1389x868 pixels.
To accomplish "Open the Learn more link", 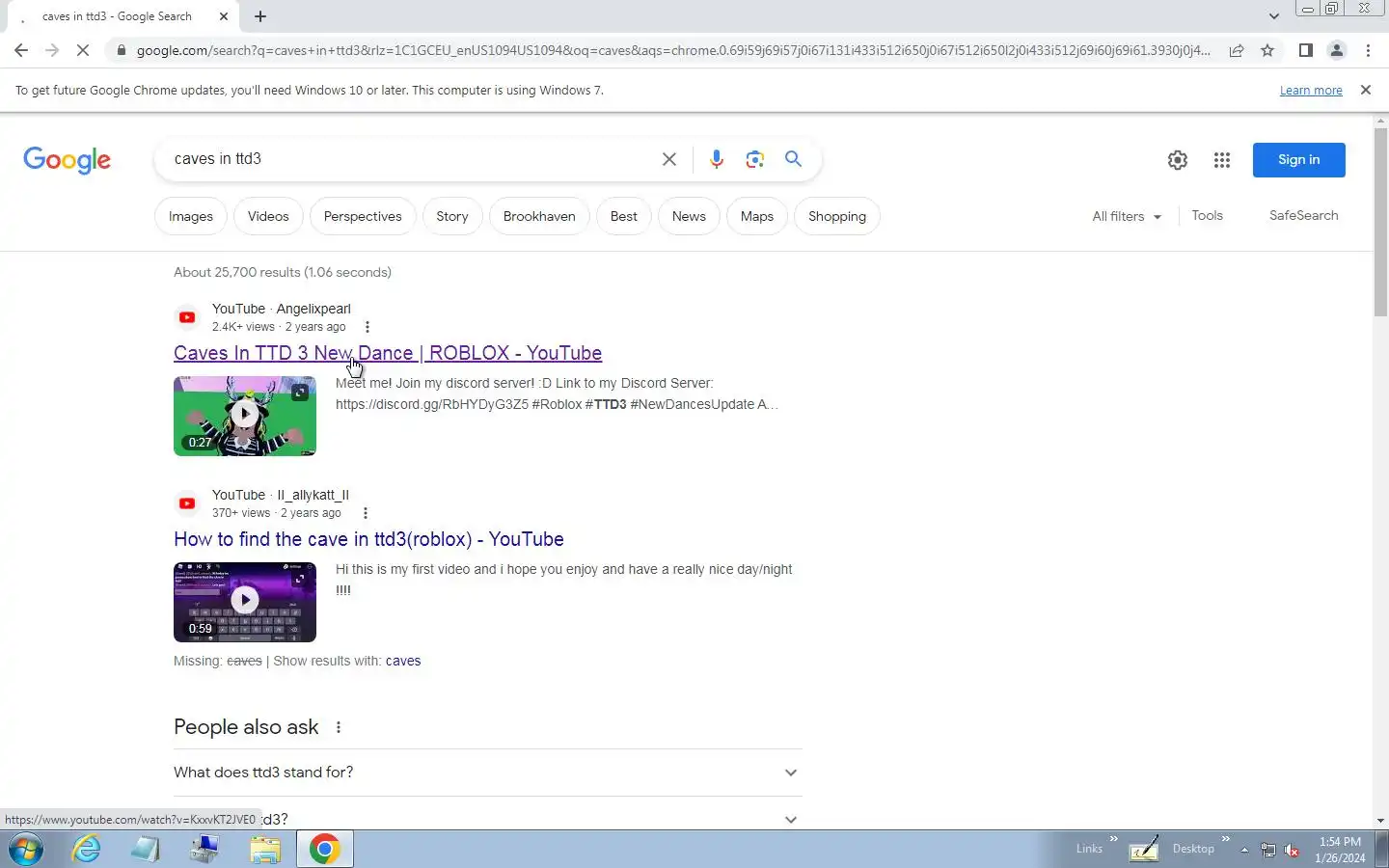I will (1311, 91).
